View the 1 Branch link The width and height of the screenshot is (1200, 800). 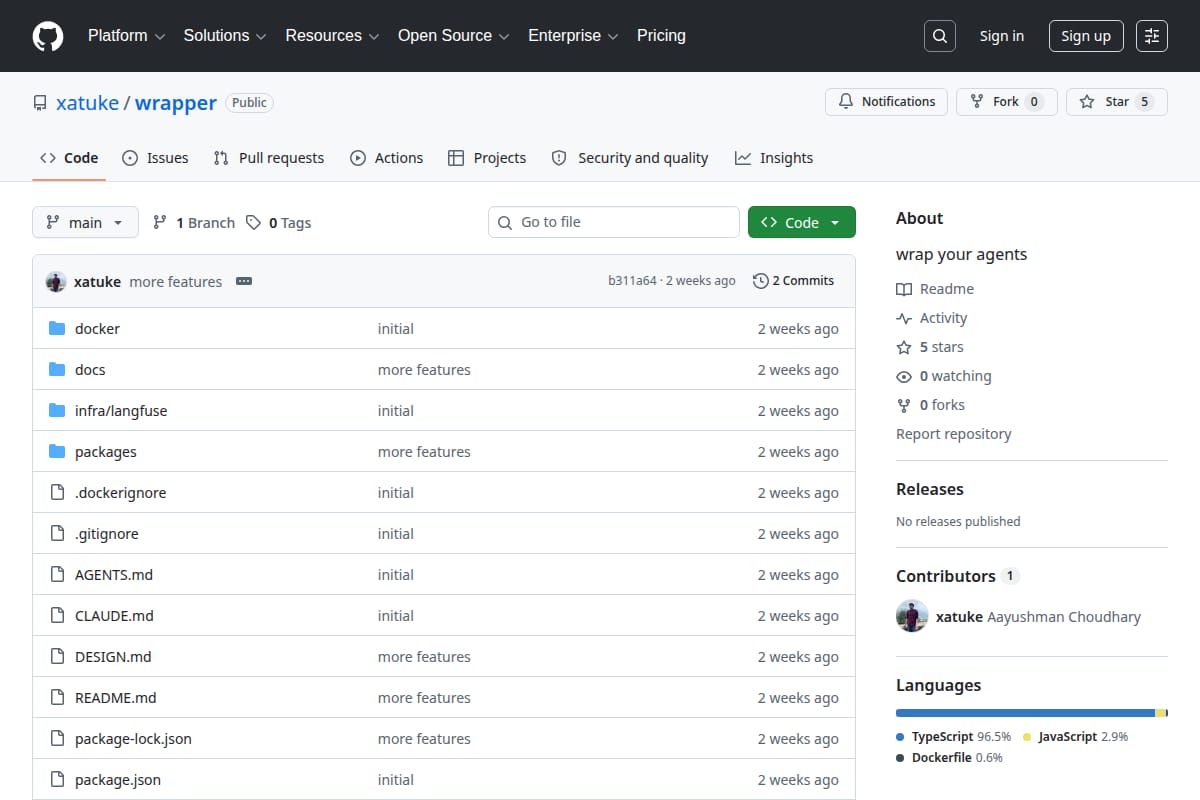point(194,223)
